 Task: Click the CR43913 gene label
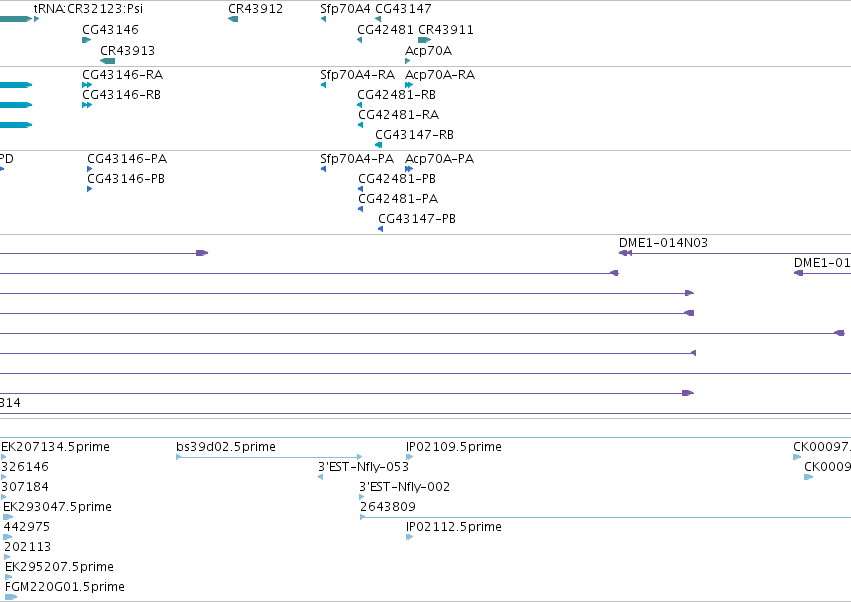pyautogui.click(x=128, y=50)
